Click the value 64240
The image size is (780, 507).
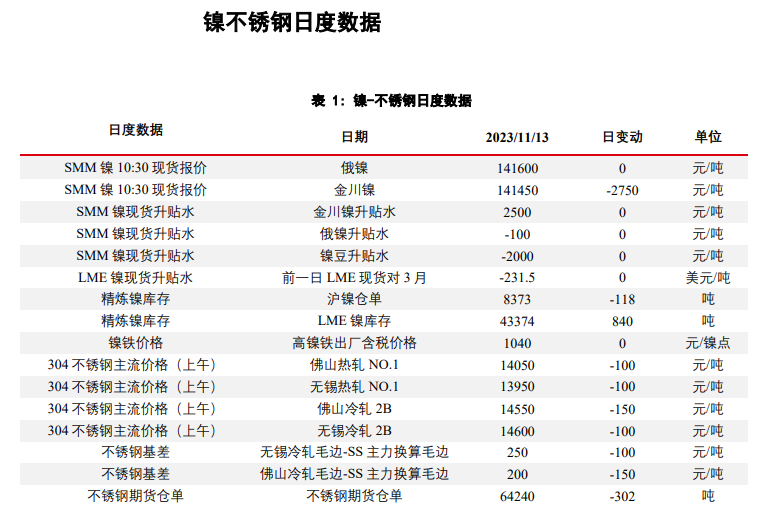point(517,496)
